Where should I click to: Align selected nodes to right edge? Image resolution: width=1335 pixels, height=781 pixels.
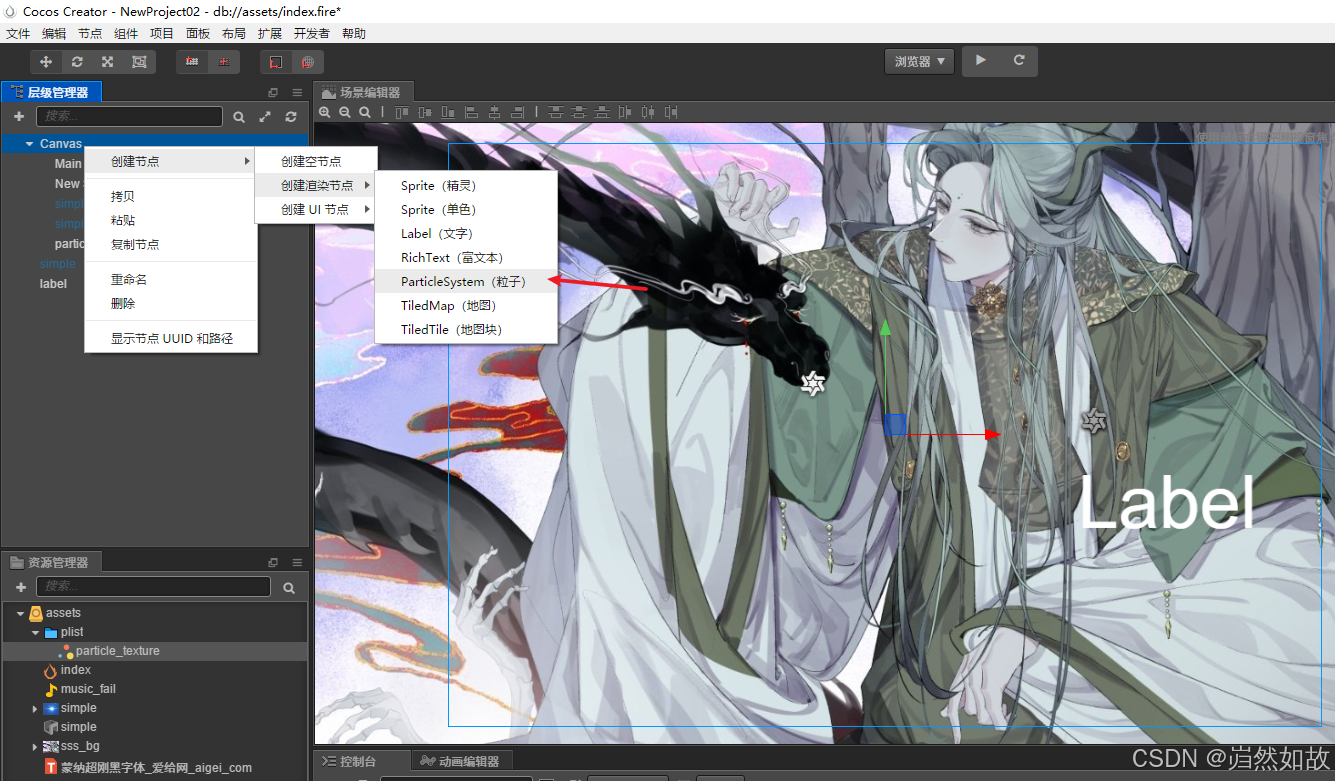pos(517,112)
